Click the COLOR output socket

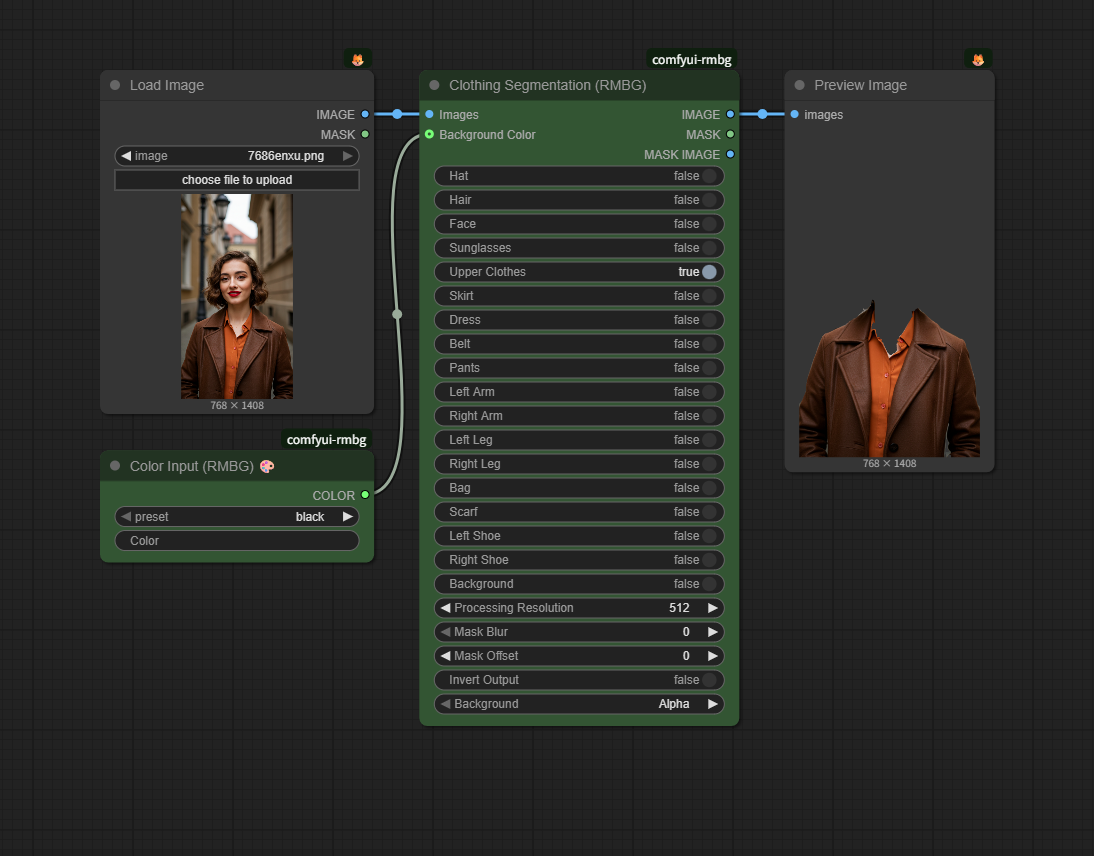point(365,495)
